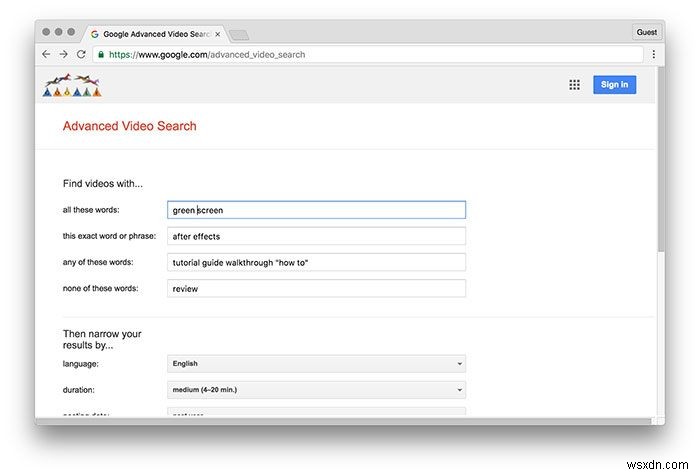Click the "this exact word or phrase" field
Screen dimensions: 700x475
coord(316,236)
